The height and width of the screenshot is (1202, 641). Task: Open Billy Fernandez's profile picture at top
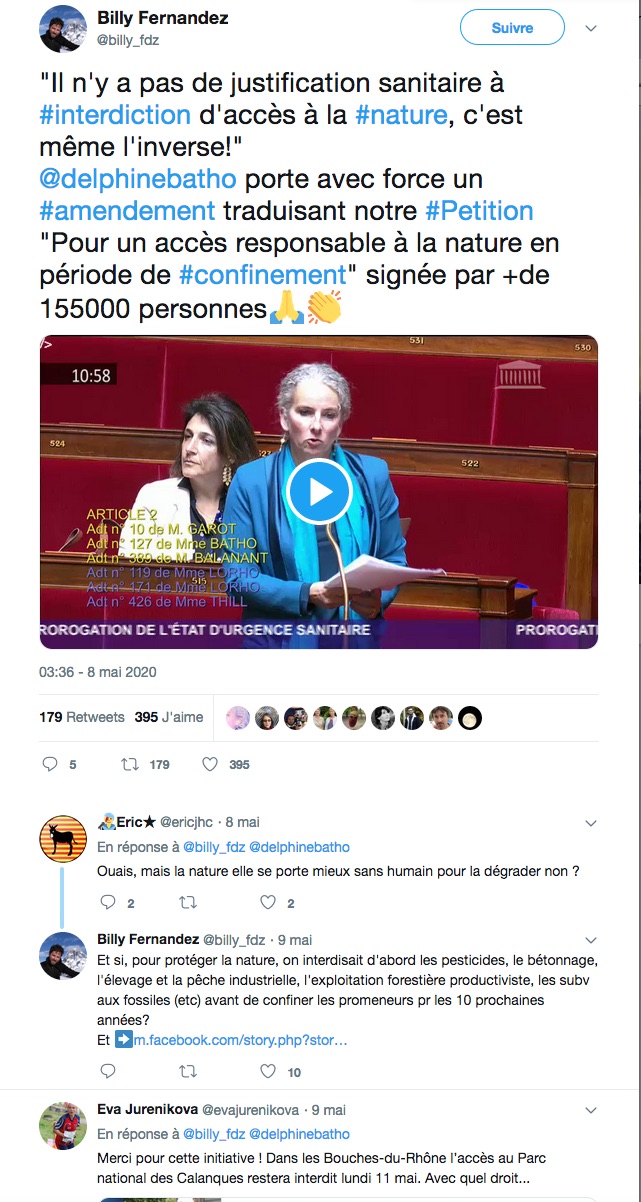coord(63,28)
